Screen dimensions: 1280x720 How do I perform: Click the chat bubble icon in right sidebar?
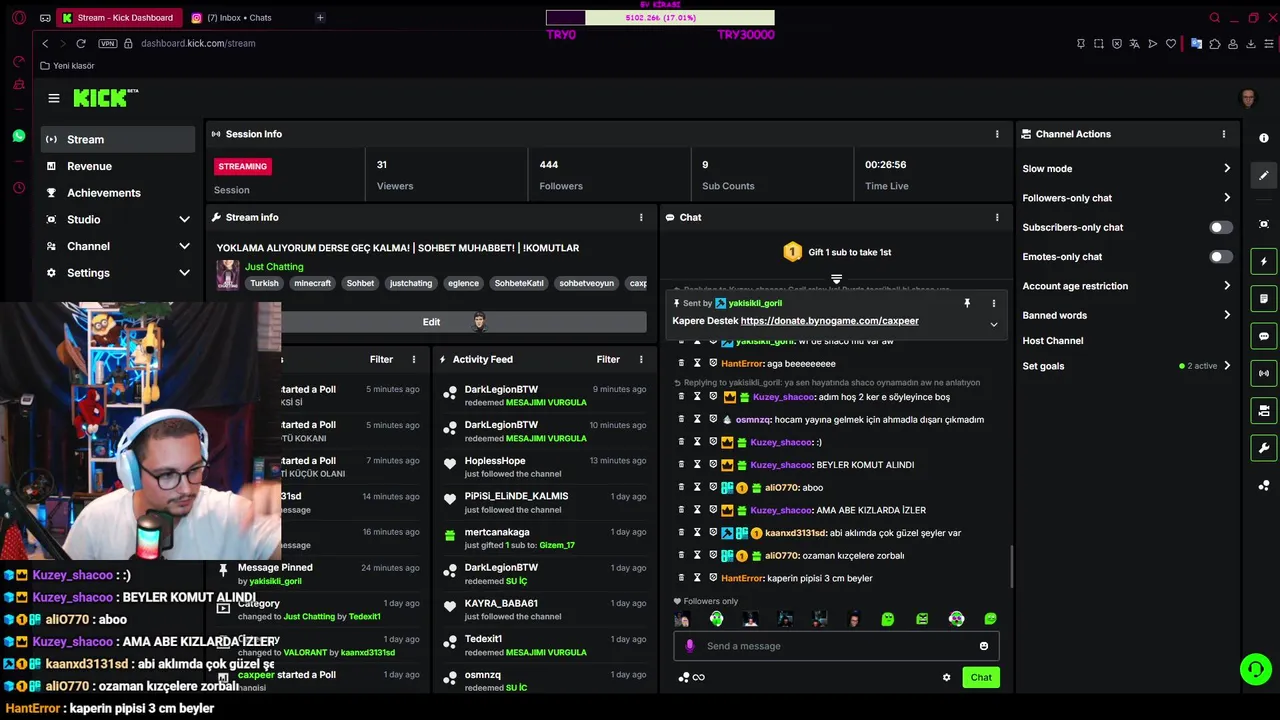(x=1264, y=336)
